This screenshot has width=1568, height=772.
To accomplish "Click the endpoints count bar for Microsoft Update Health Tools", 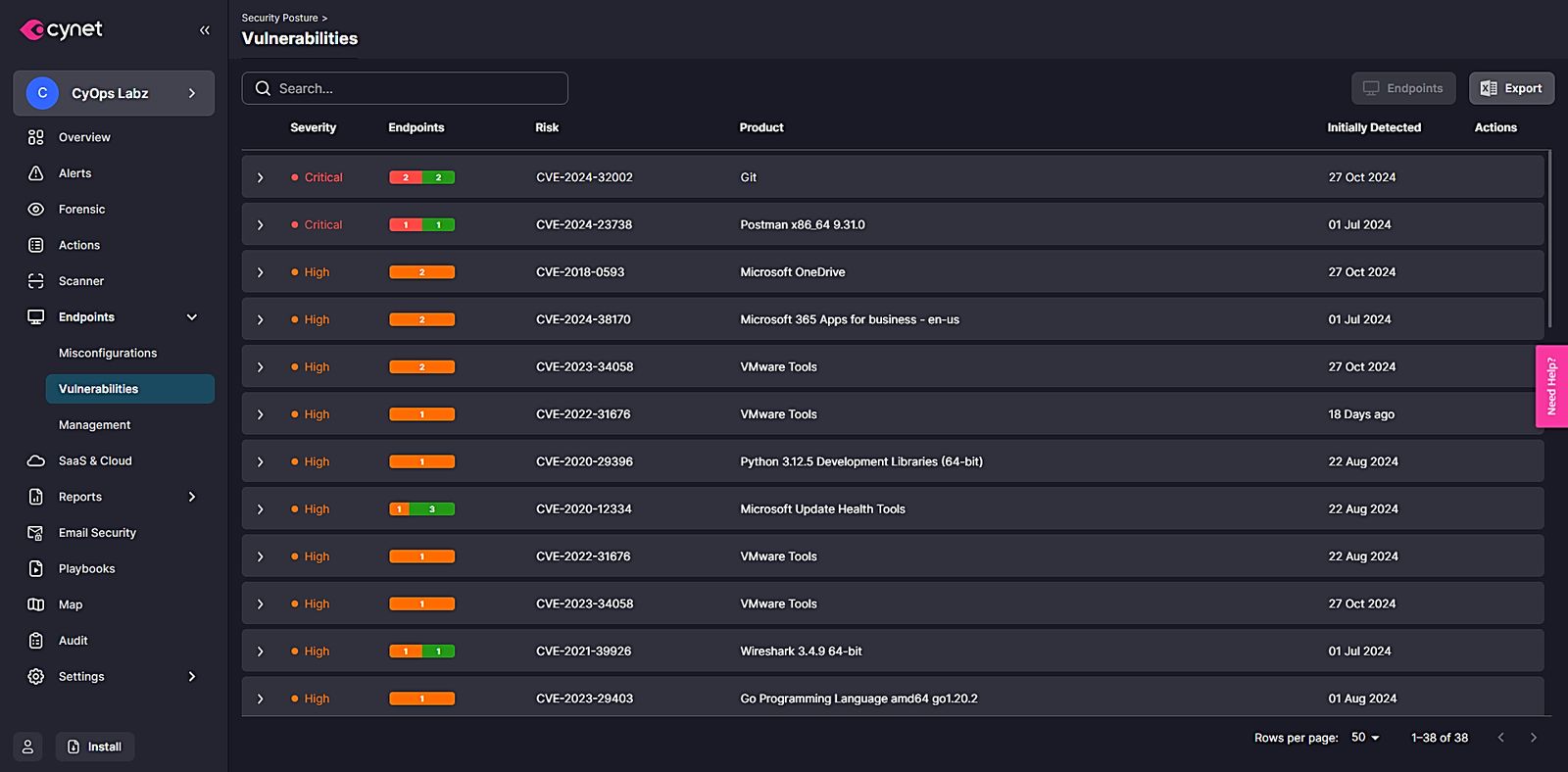I will tap(421, 509).
